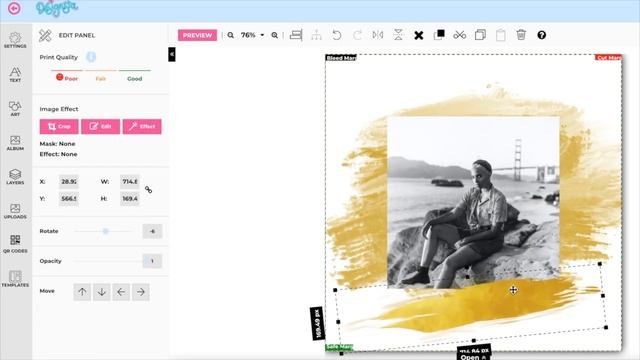The height and width of the screenshot is (360, 640).
Task: Click the align objects toolbar icon
Action: tap(296, 35)
